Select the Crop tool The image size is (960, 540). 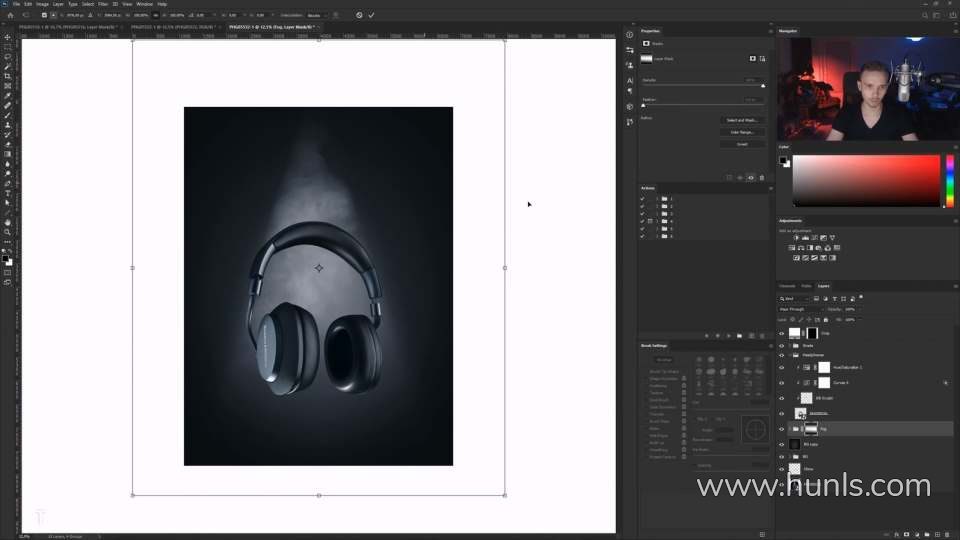click(x=7, y=76)
